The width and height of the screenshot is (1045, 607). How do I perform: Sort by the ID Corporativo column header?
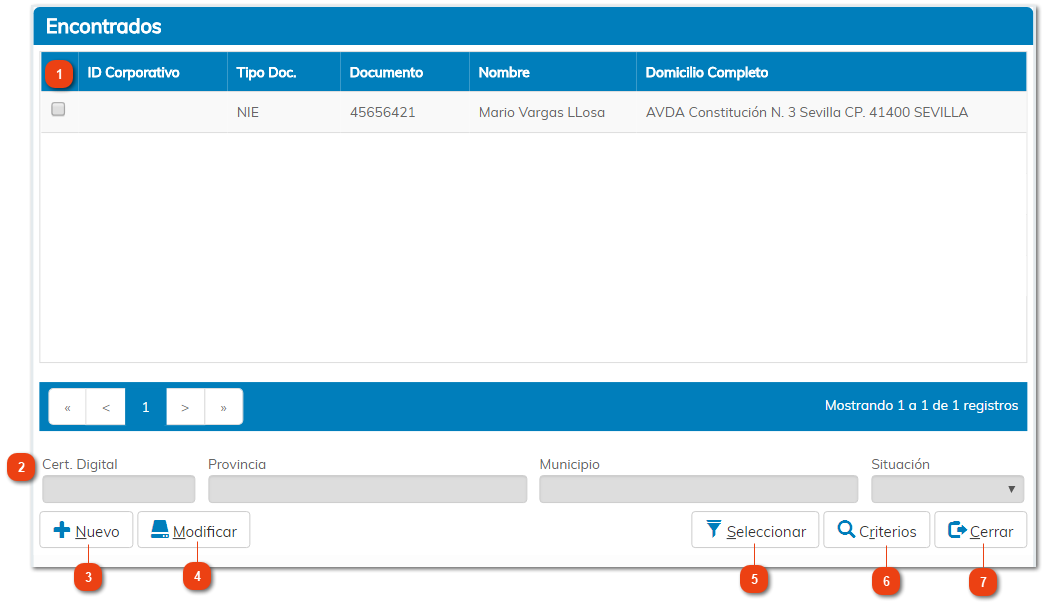tap(134, 73)
